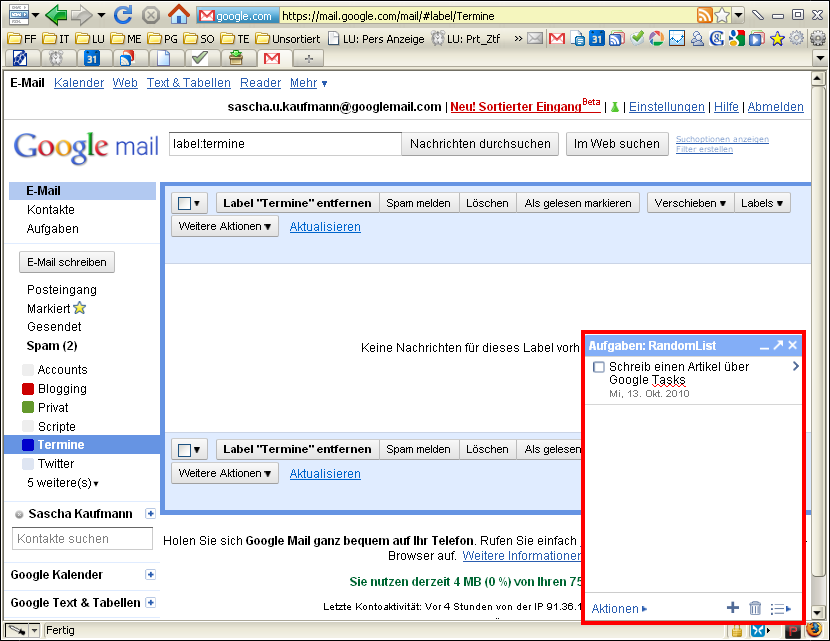Open Weitere Aktionen in the lower toolbar

point(225,473)
